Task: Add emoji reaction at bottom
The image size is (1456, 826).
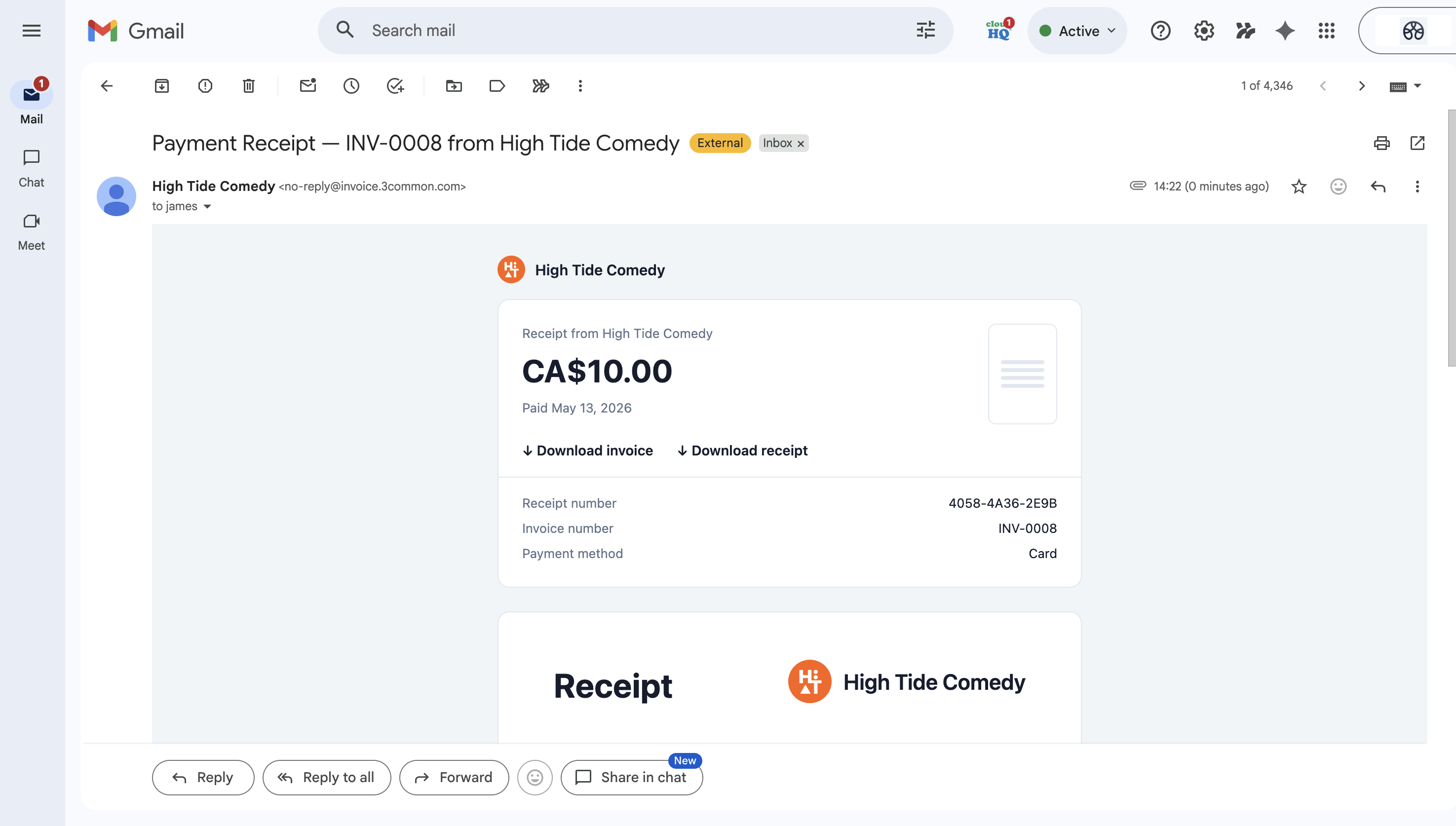Action: (x=535, y=777)
